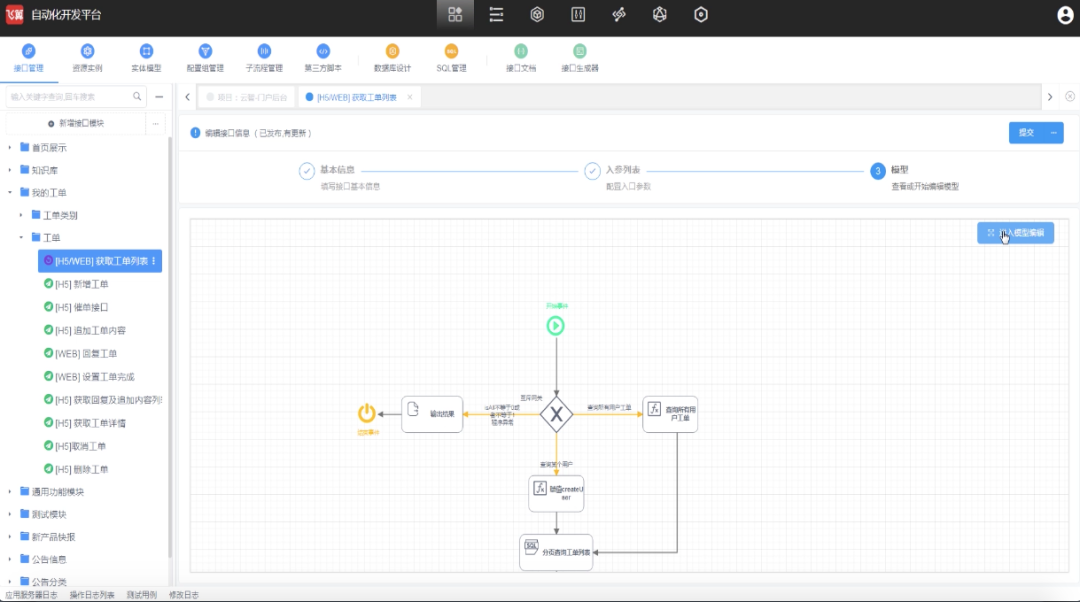Click the link-chain icon in the top bar
Image resolution: width=1080 pixels, height=602 pixels.
pos(619,14)
